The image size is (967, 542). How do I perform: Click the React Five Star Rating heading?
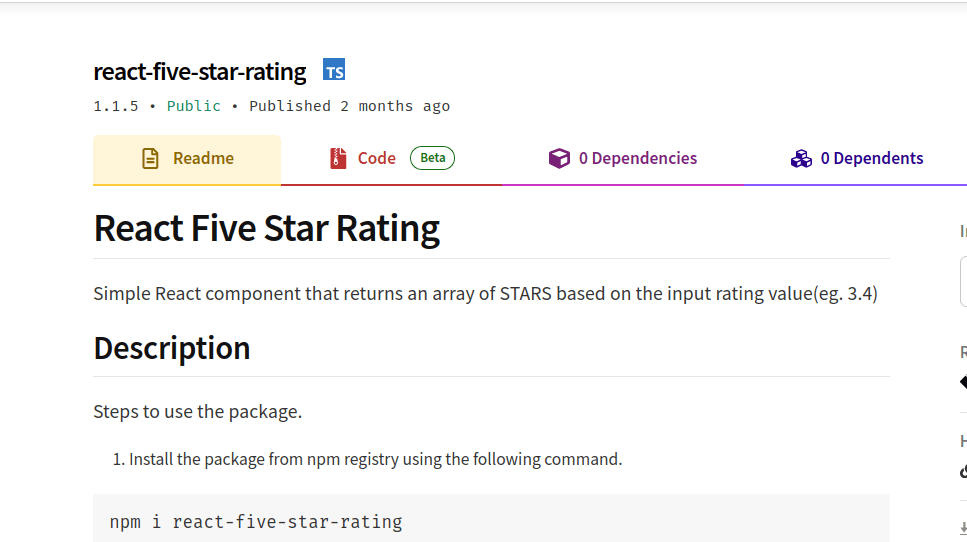pos(267,229)
